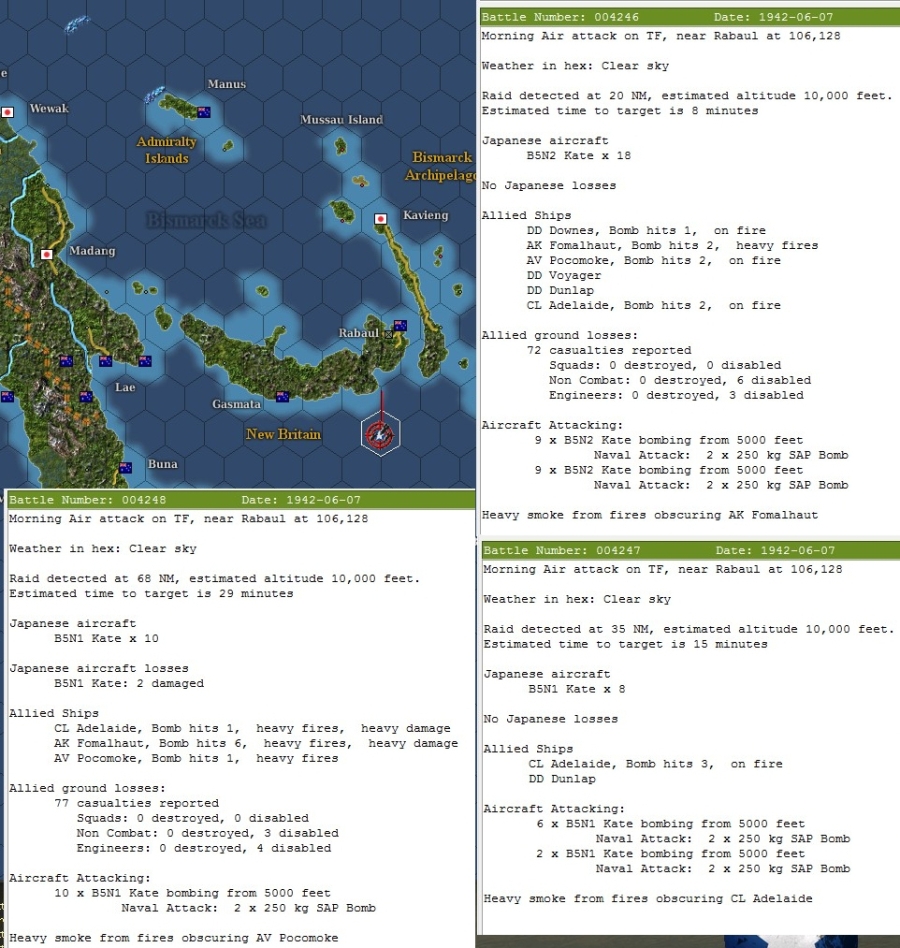Select the Japanese flag at Madang
Screen dimensions: 900x948
coord(47,255)
